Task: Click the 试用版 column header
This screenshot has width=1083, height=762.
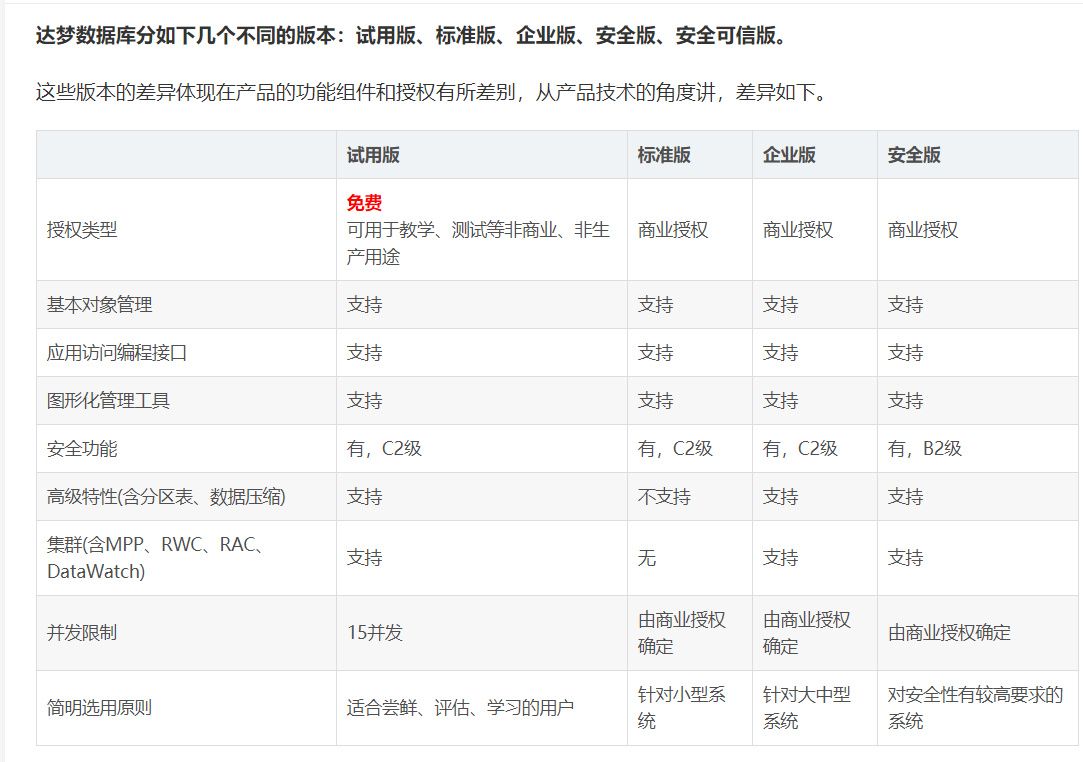Action: (373, 155)
